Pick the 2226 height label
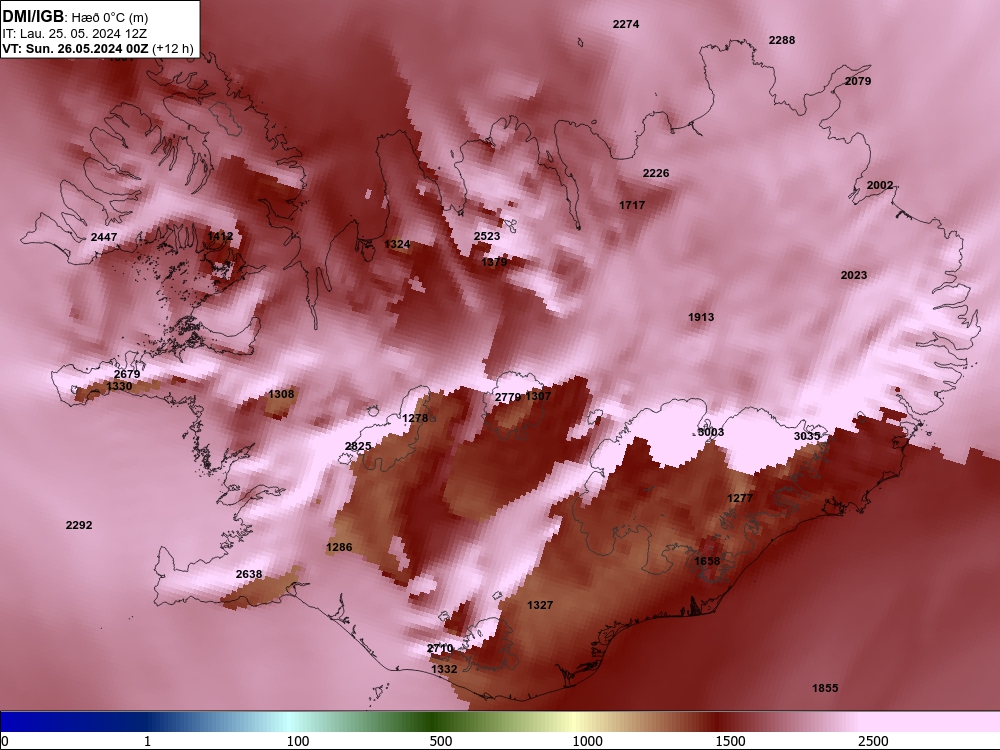The image size is (1000, 750). pyautogui.click(x=656, y=173)
